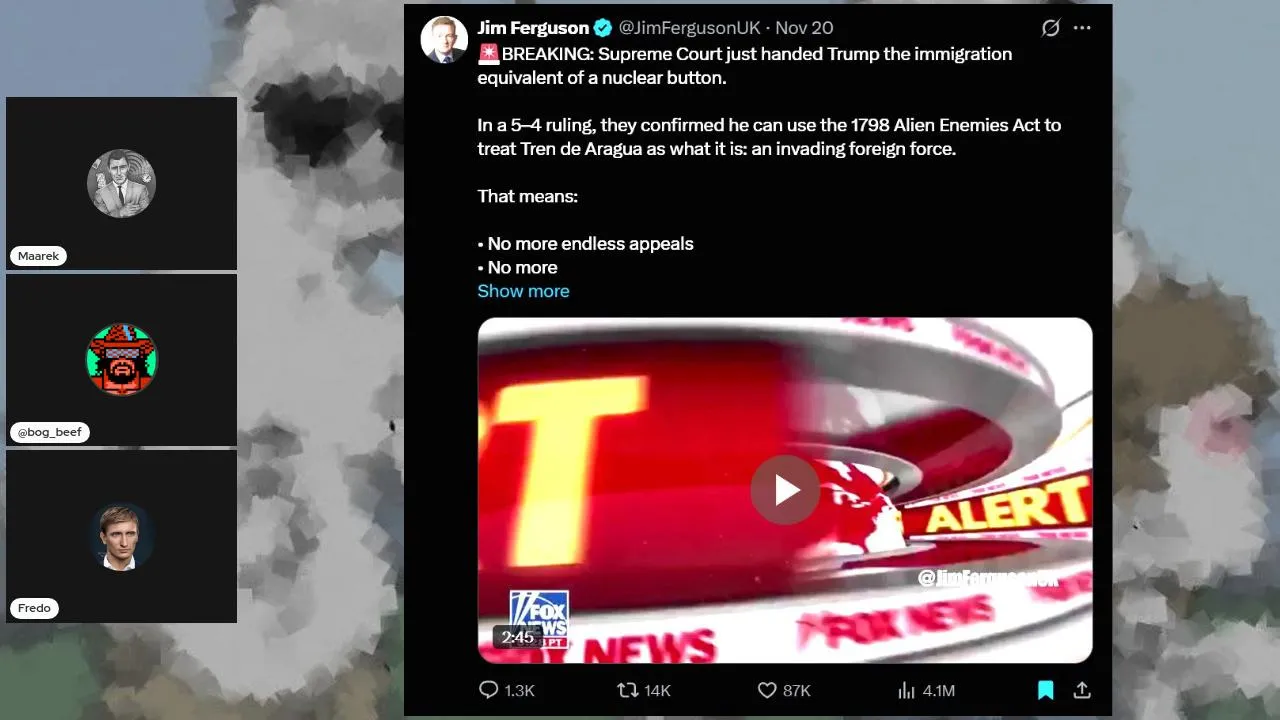Click the Grok slashed-circle icon
The width and height of the screenshot is (1280, 720).
pyautogui.click(x=1050, y=28)
